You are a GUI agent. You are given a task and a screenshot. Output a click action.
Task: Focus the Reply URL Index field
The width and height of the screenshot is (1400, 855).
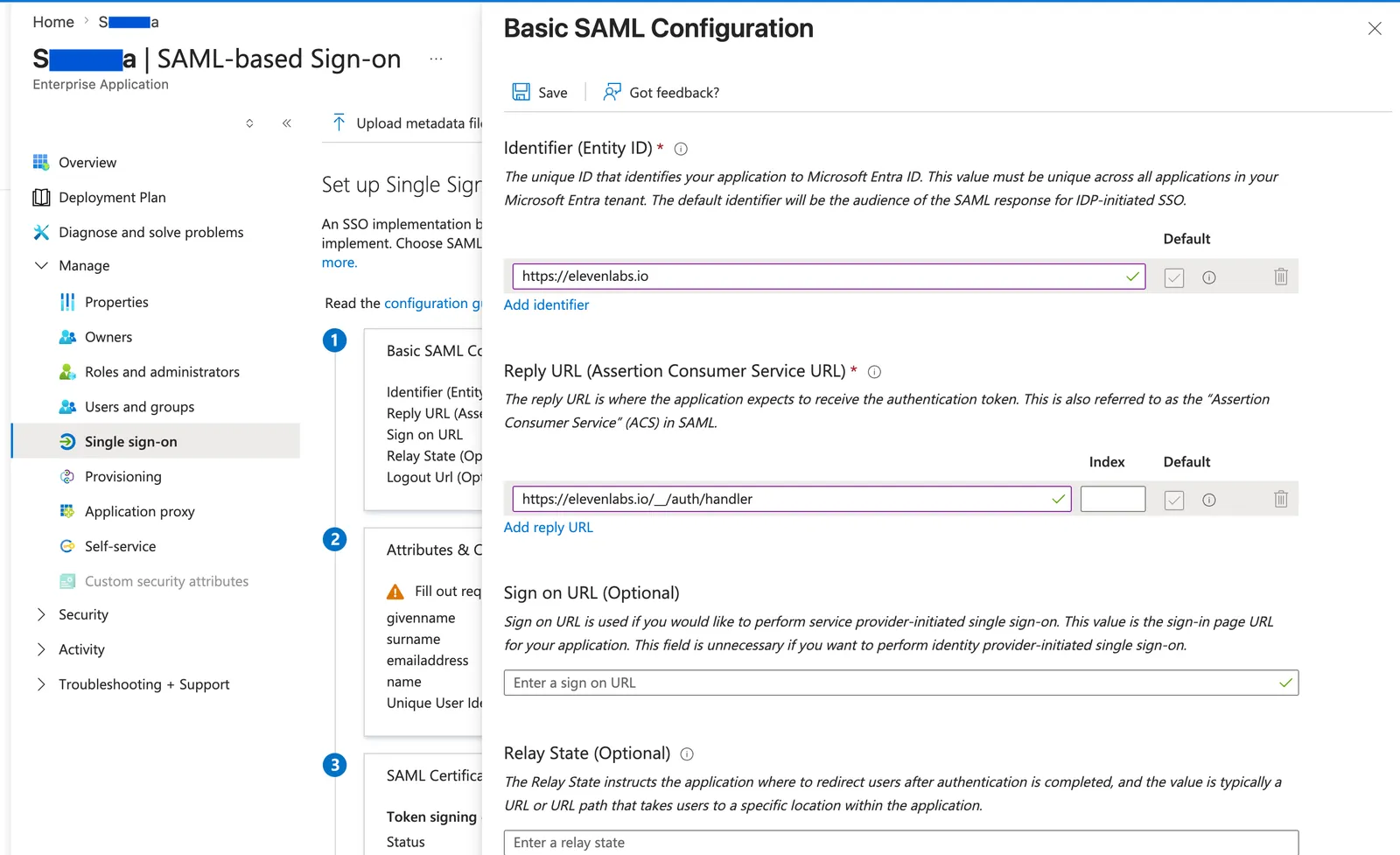(1113, 499)
